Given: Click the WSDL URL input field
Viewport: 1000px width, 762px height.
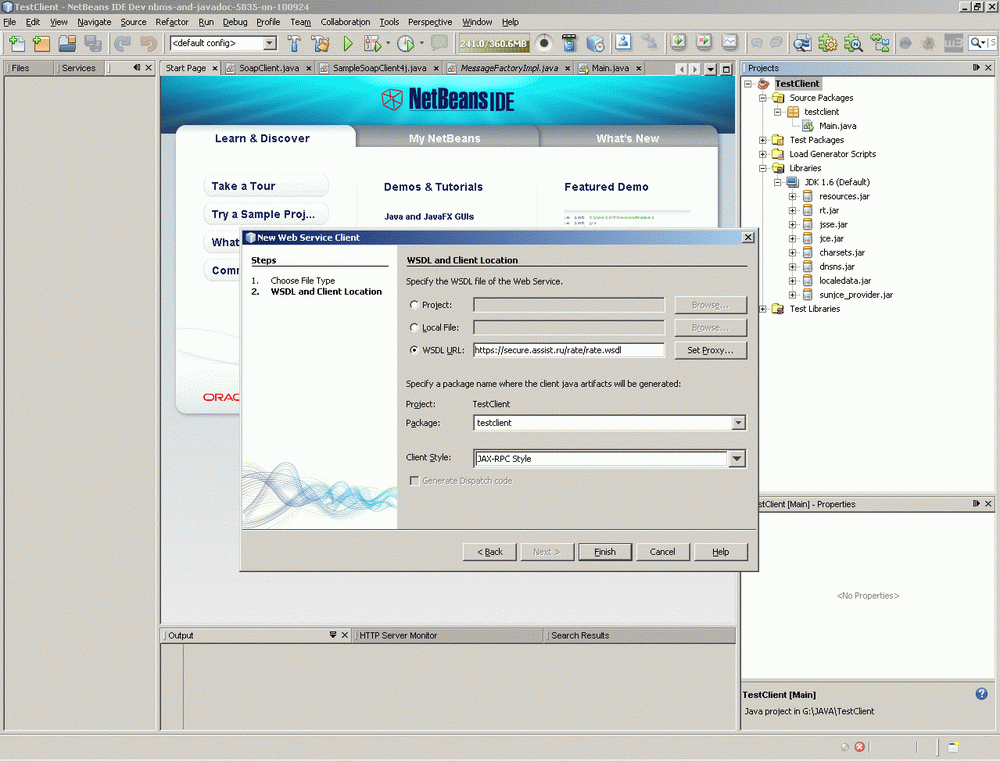Looking at the screenshot, I should [569, 349].
